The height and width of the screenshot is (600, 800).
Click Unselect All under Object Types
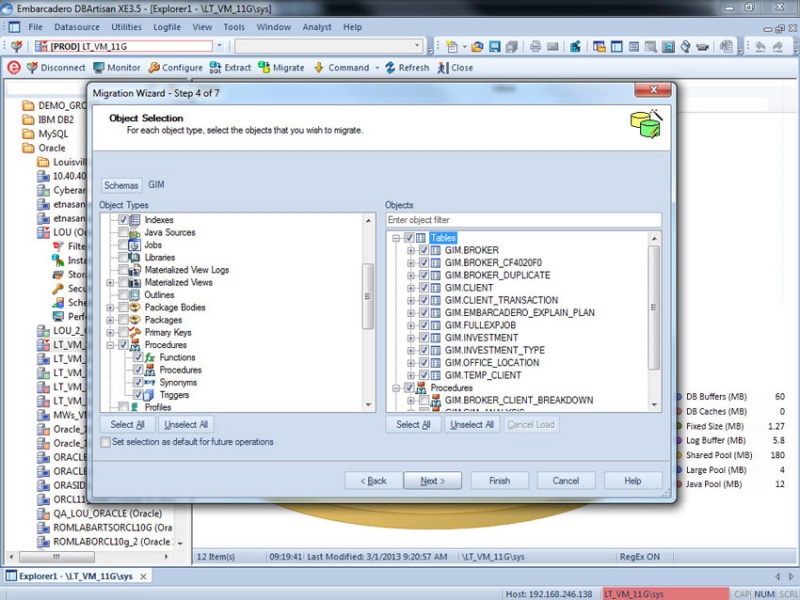point(185,425)
